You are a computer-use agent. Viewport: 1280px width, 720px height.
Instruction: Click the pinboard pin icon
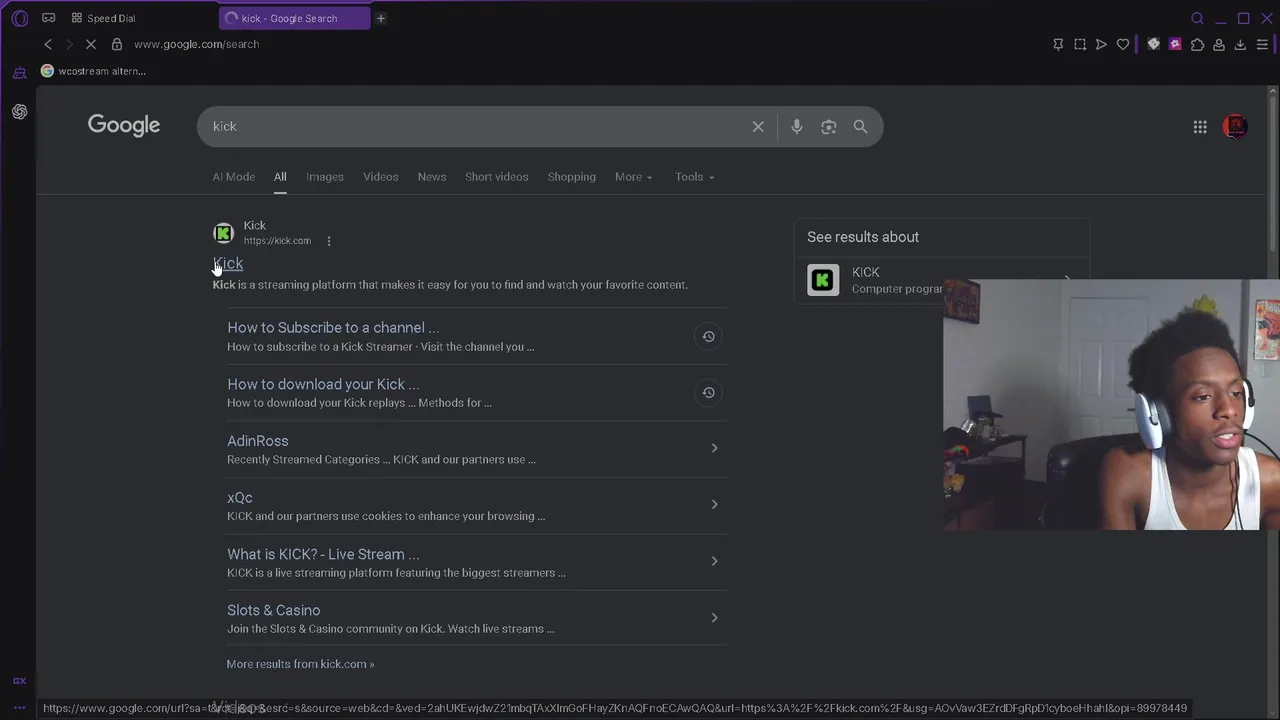1058,44
